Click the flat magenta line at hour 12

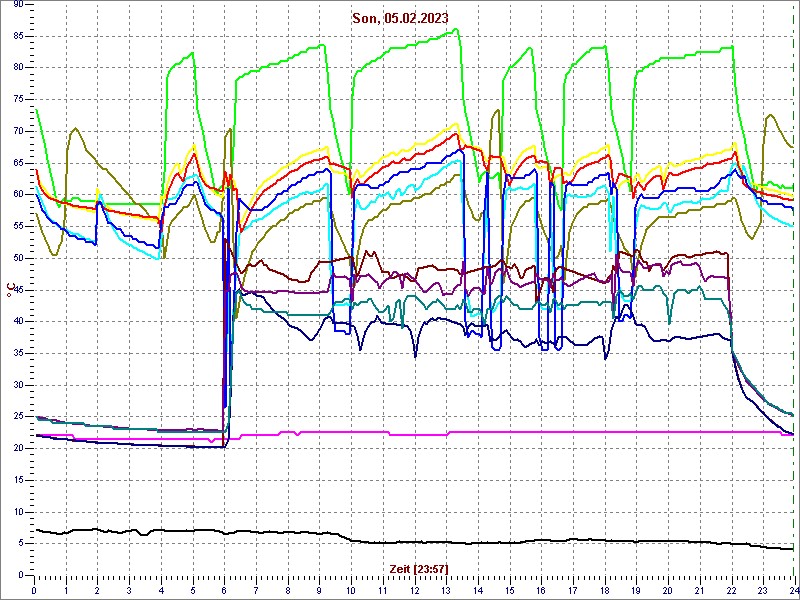(414, 434)
